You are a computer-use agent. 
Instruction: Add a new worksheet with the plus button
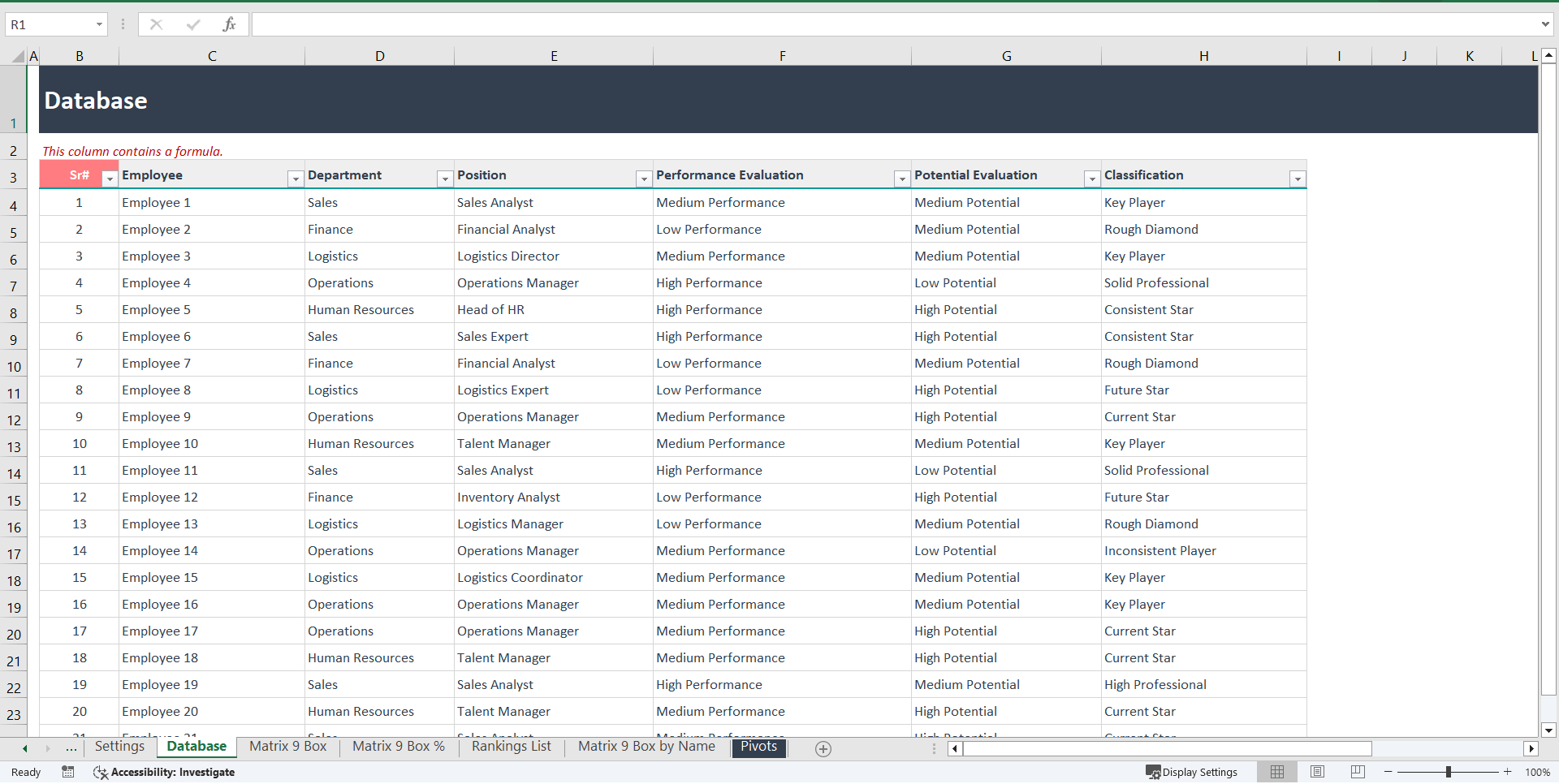(823, 749)
